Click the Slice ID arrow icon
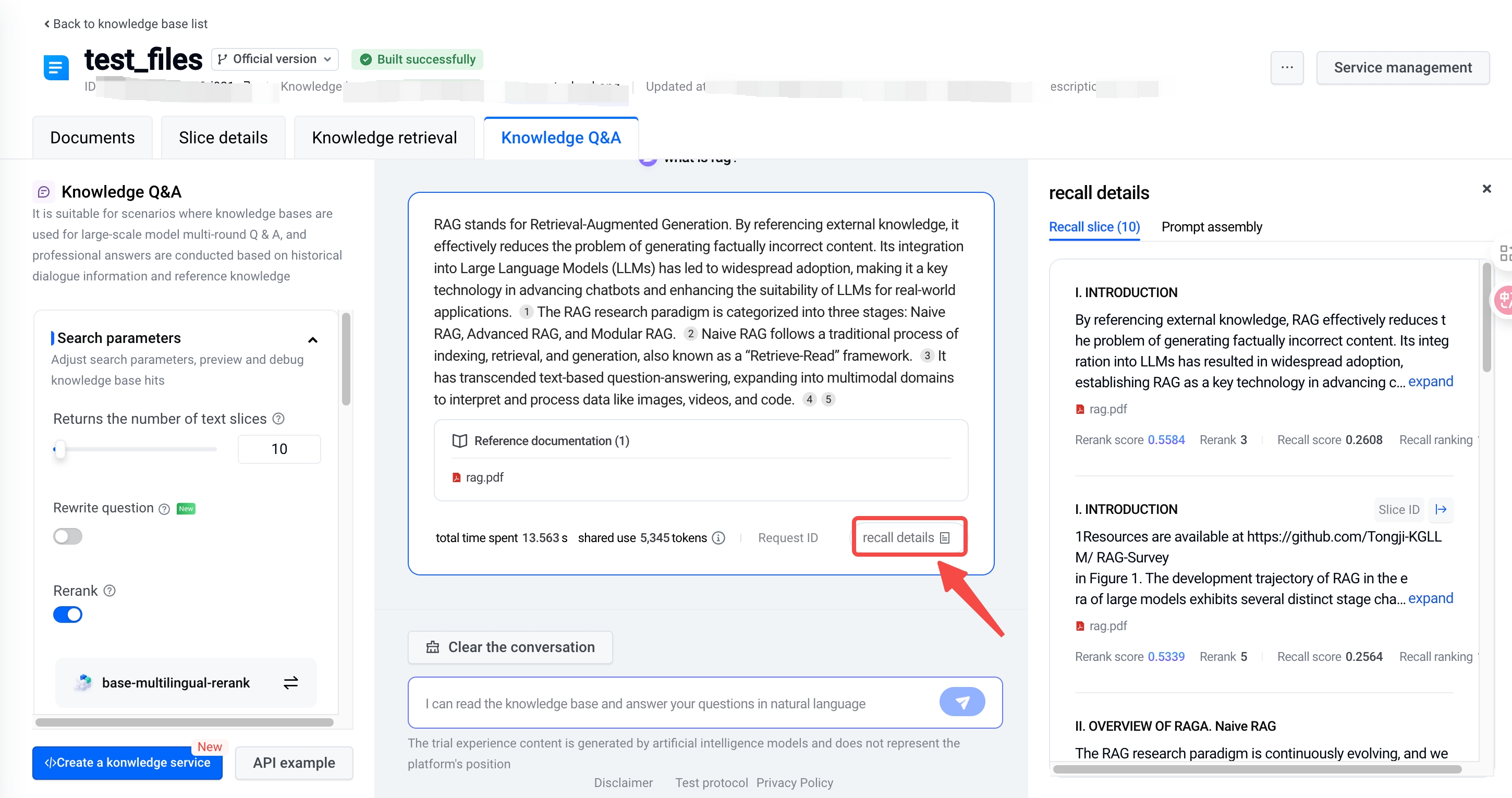1512x798 pixels. (x=1441, y=509)
